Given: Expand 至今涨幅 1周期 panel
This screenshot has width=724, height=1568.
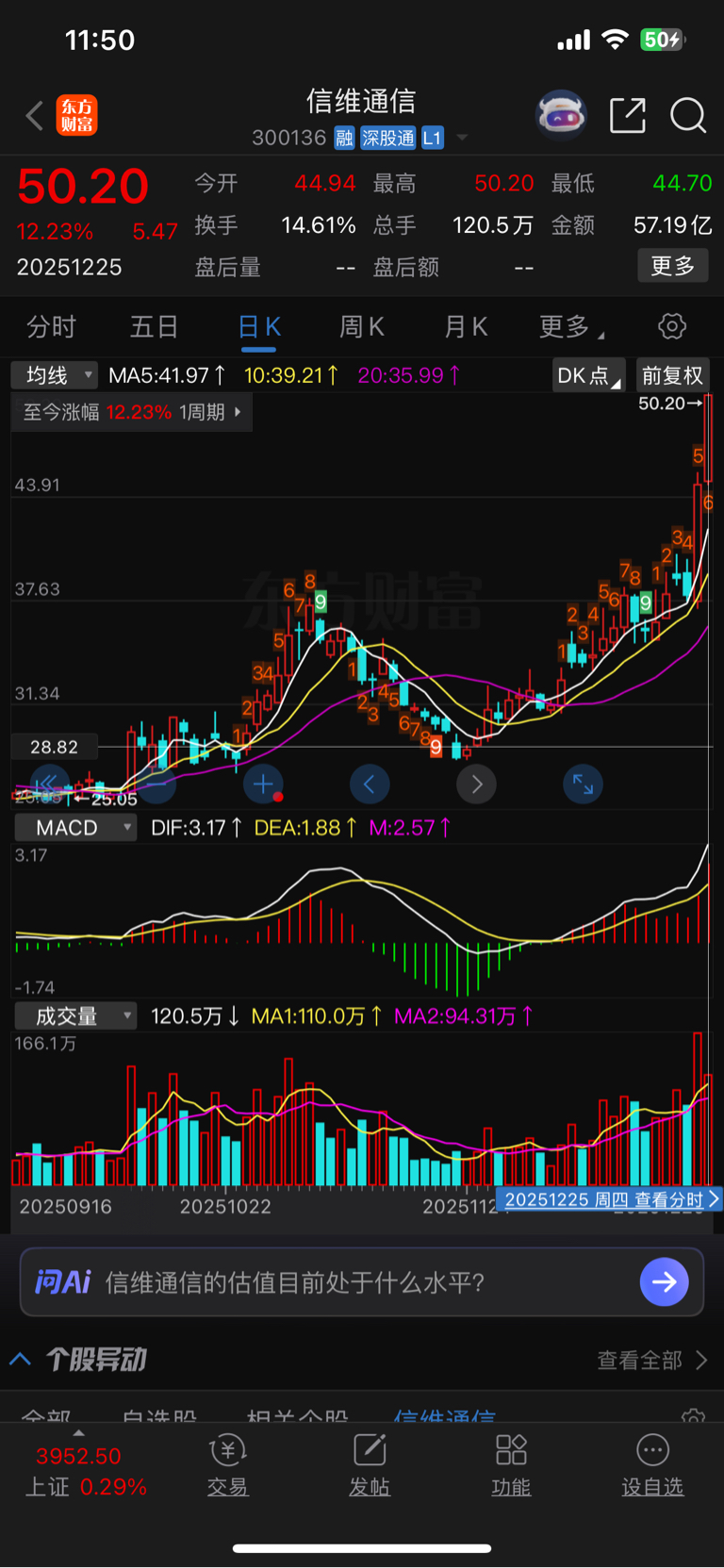Looking at the screenshot, I should click(132, 412).
